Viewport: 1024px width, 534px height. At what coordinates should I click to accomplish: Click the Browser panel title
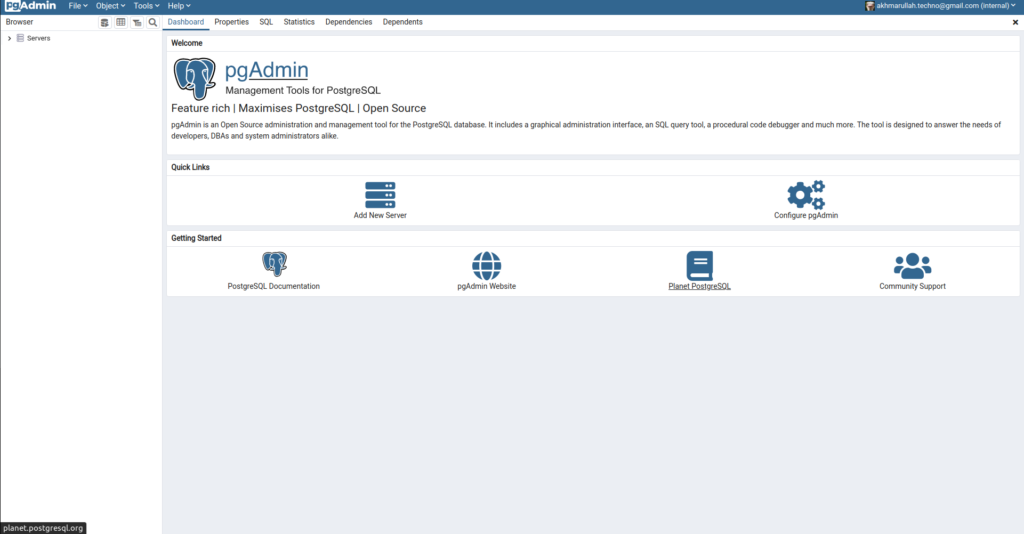point(20,22)
